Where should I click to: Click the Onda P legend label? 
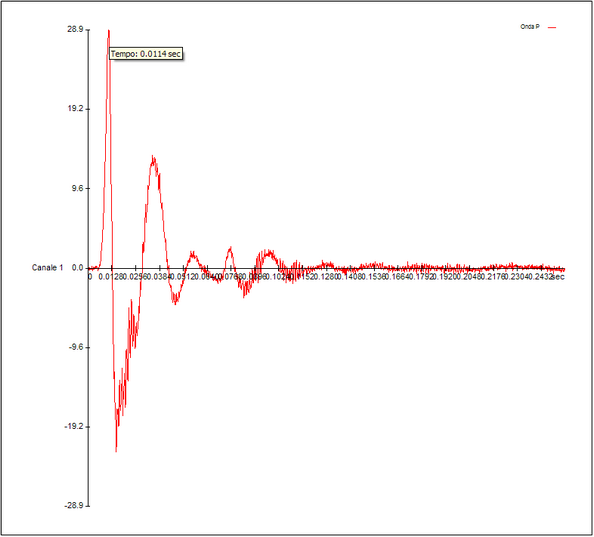pos(530,27)
